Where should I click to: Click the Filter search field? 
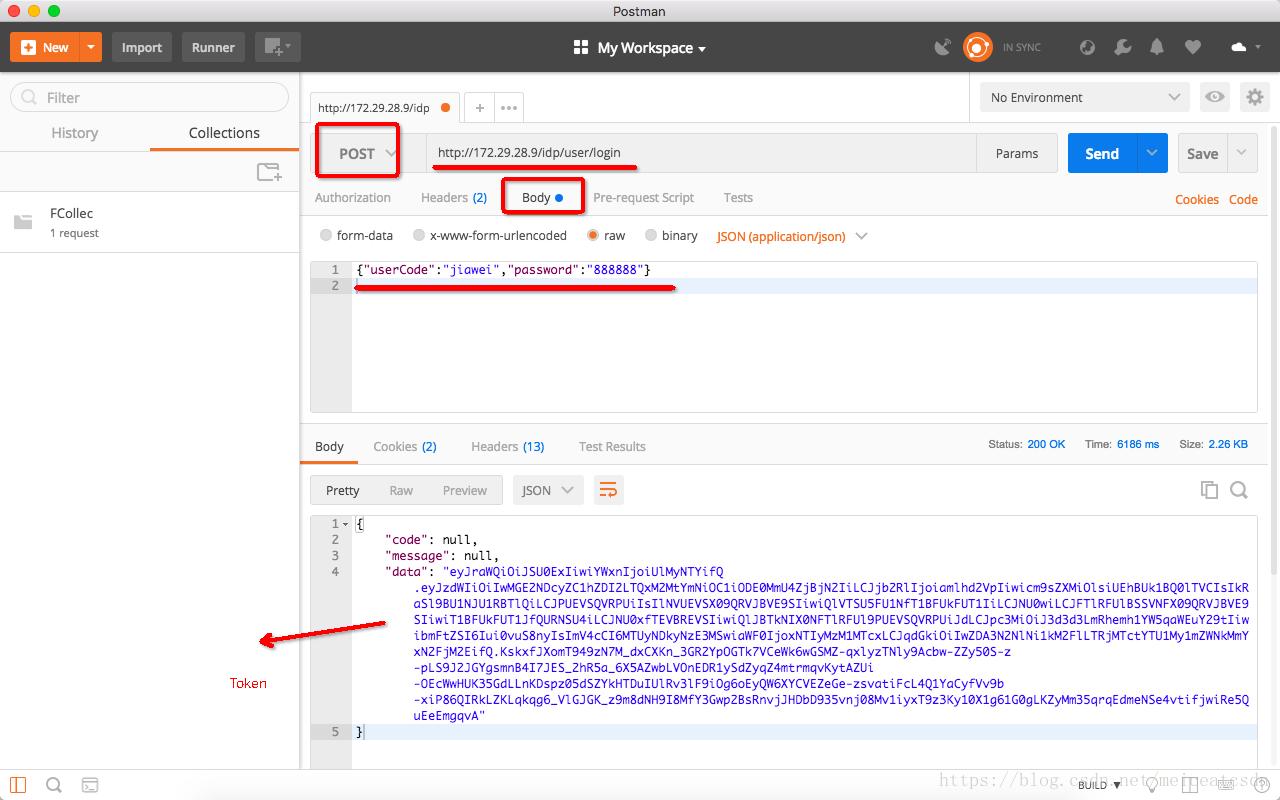click(x=150, y=97)
